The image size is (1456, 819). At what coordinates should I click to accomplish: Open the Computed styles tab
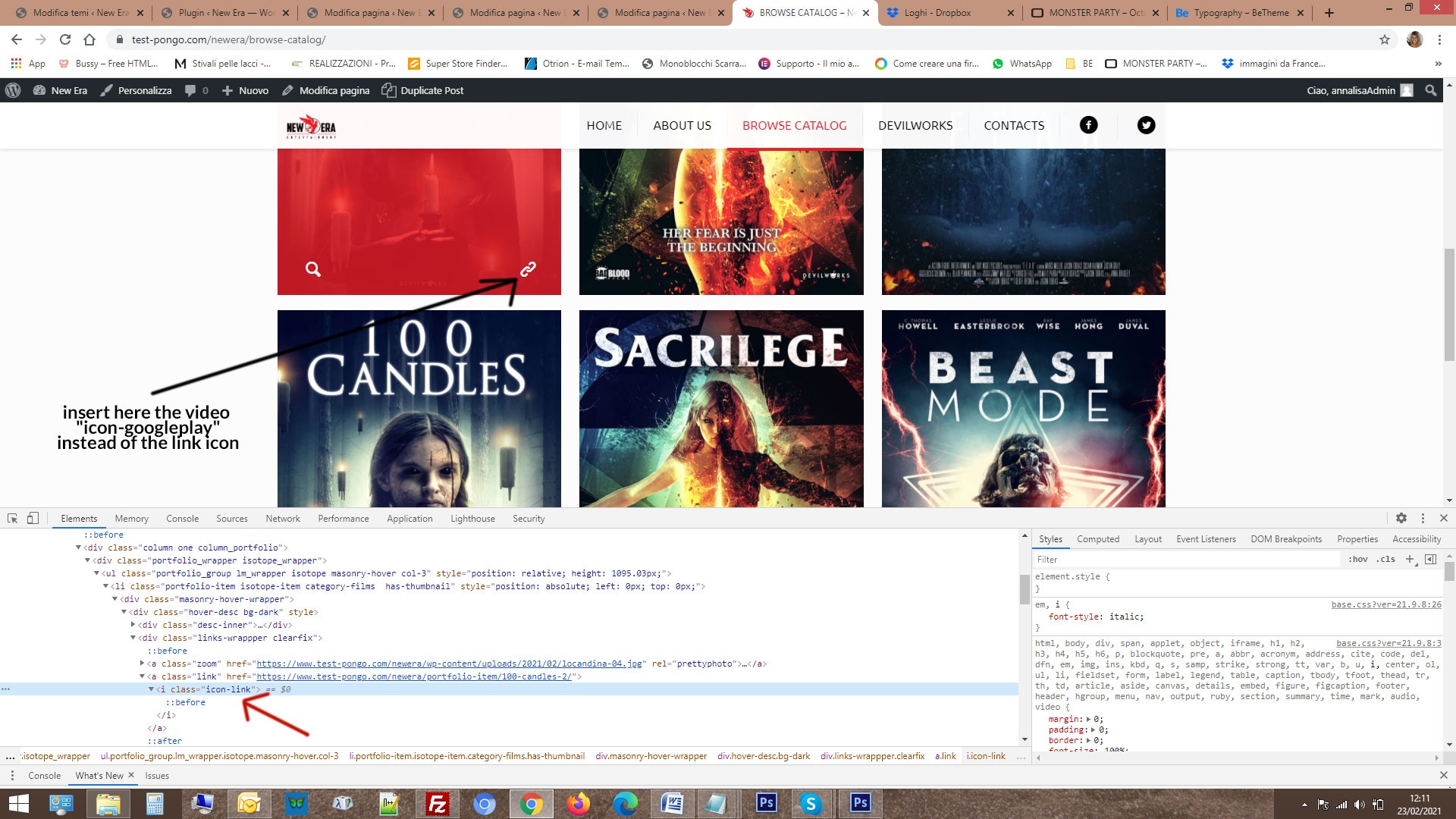pos(1097,539)
